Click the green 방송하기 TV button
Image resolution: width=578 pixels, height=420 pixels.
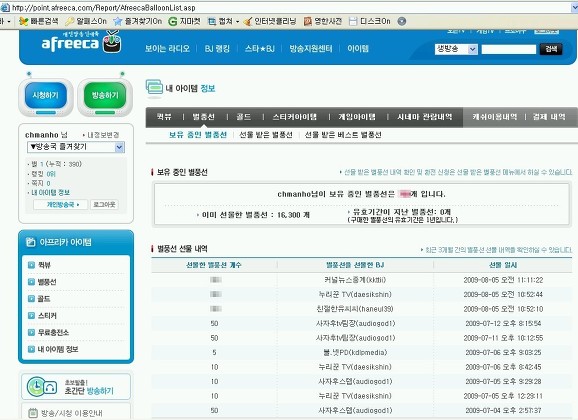pyautogui.click(x=105, y=97)
